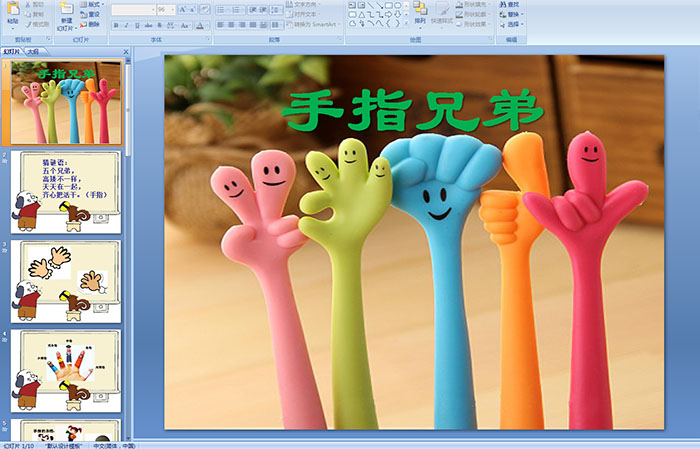Click the Paste clipboard icon
The width and height of the screenshot is (700, 449).
(13, 8)
